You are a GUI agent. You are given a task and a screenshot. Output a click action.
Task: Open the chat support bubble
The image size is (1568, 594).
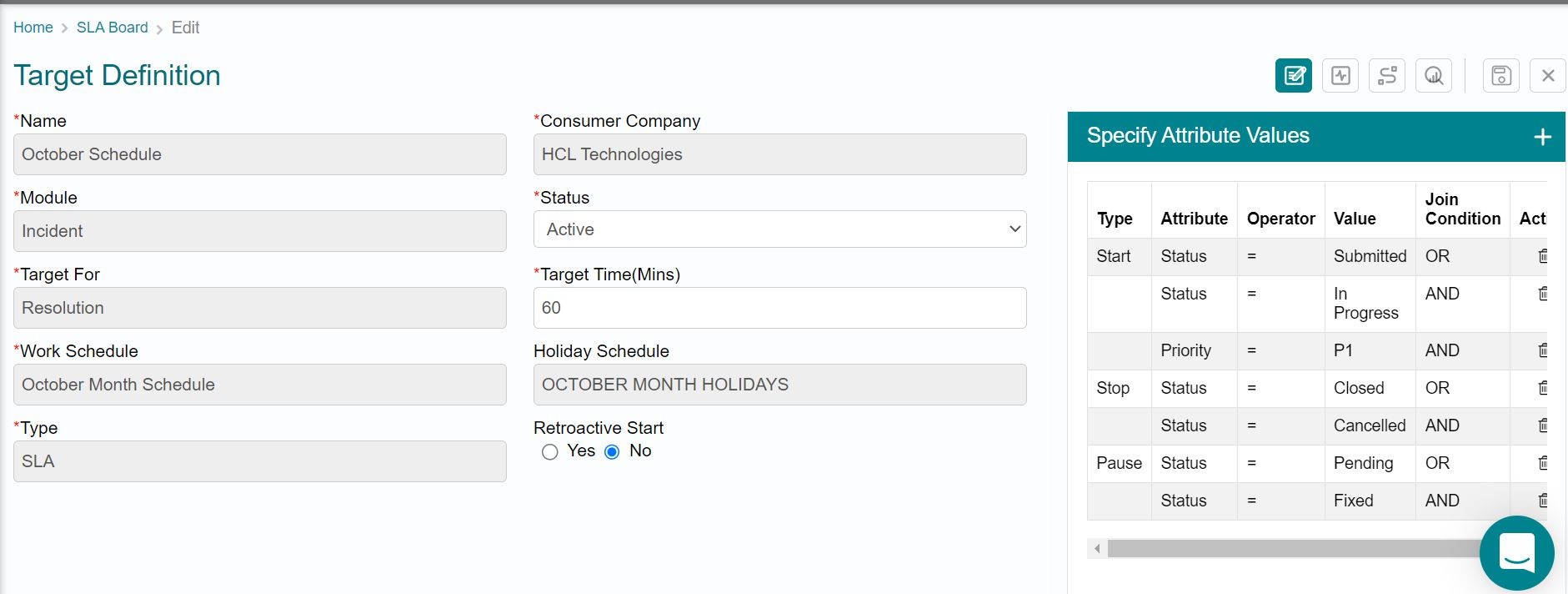[x=1516, y=552]
